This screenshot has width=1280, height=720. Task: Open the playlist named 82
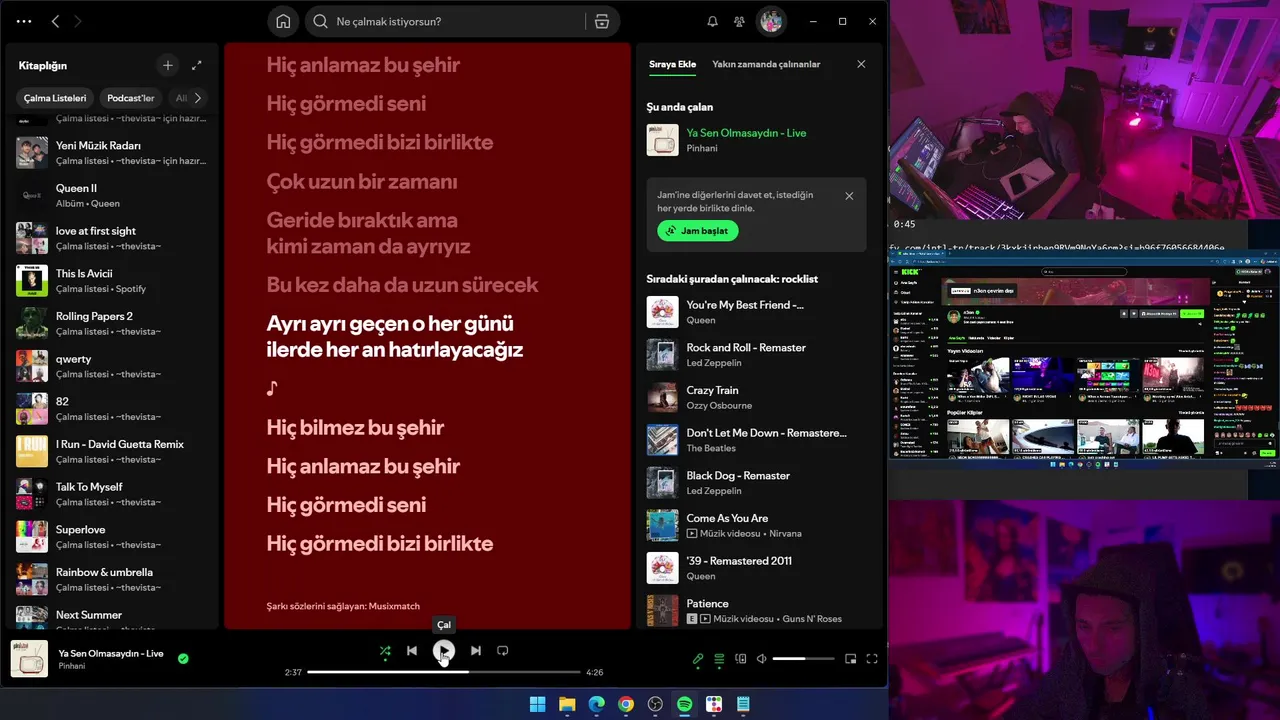click(x=112, y=409)
